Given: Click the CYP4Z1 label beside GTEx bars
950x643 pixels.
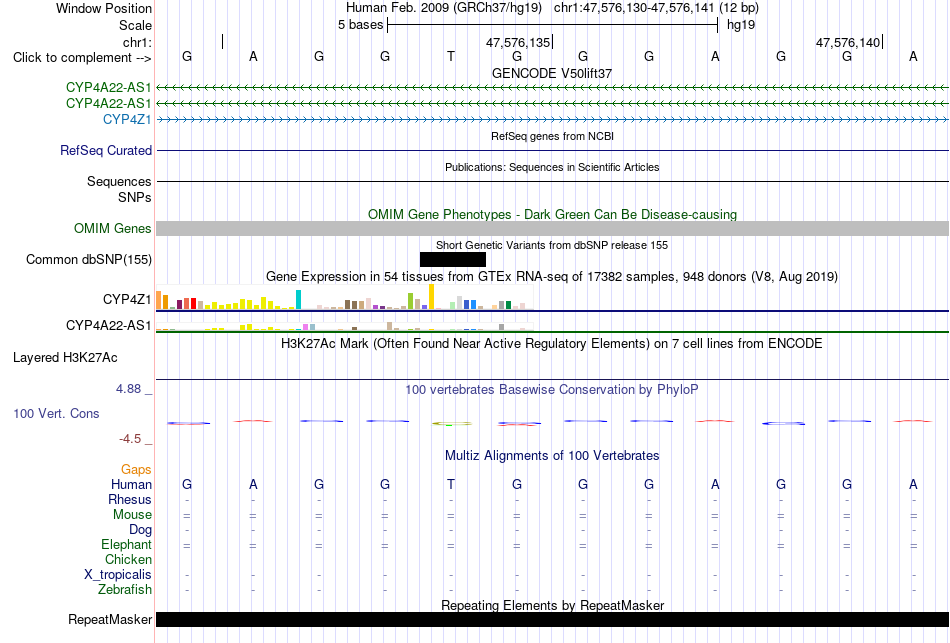Looking at the screenshot, I should coord(127,299).
